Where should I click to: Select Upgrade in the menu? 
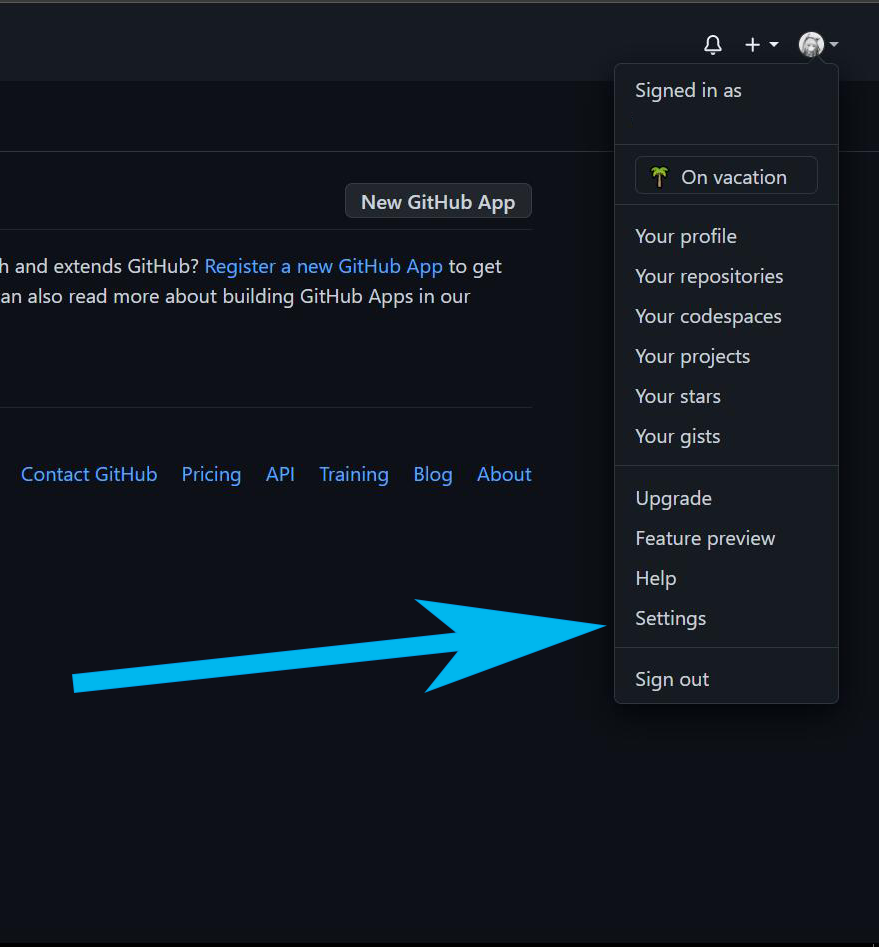coord(673,498)
